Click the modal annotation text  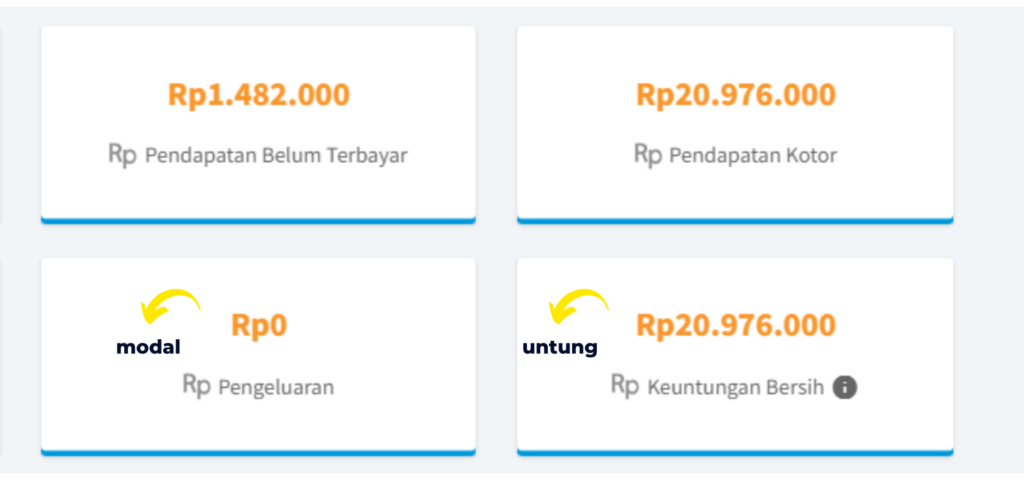(148, 347)
